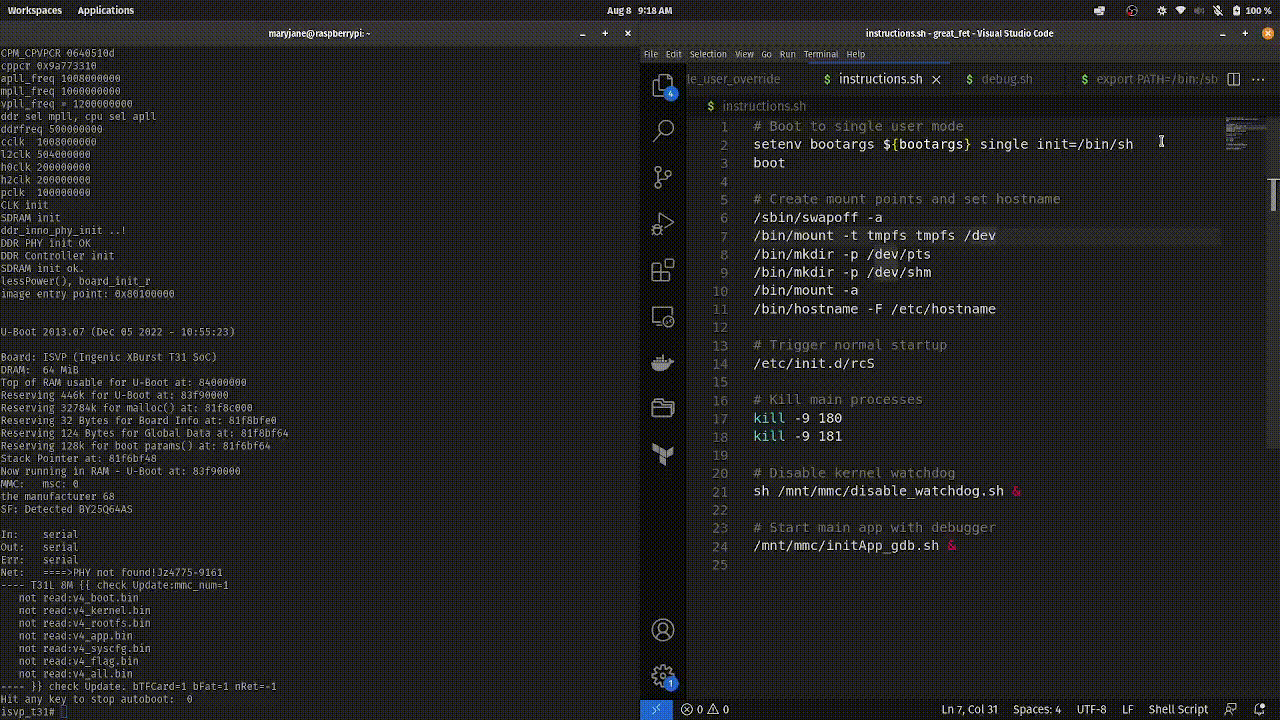Open the Extensions view

663,271
